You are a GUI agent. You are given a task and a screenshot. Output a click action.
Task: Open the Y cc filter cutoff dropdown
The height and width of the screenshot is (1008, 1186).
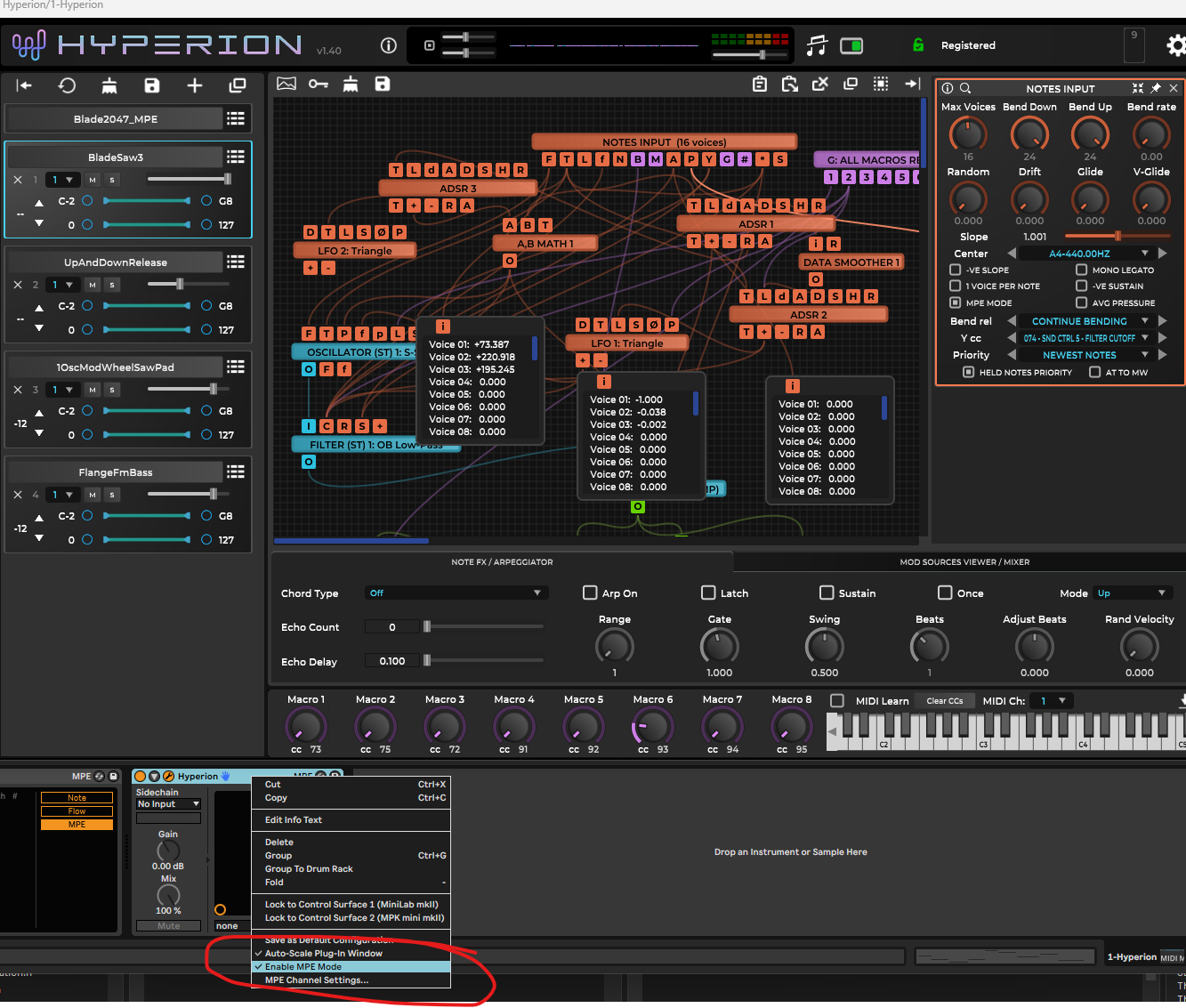(x=1087, y=338)
